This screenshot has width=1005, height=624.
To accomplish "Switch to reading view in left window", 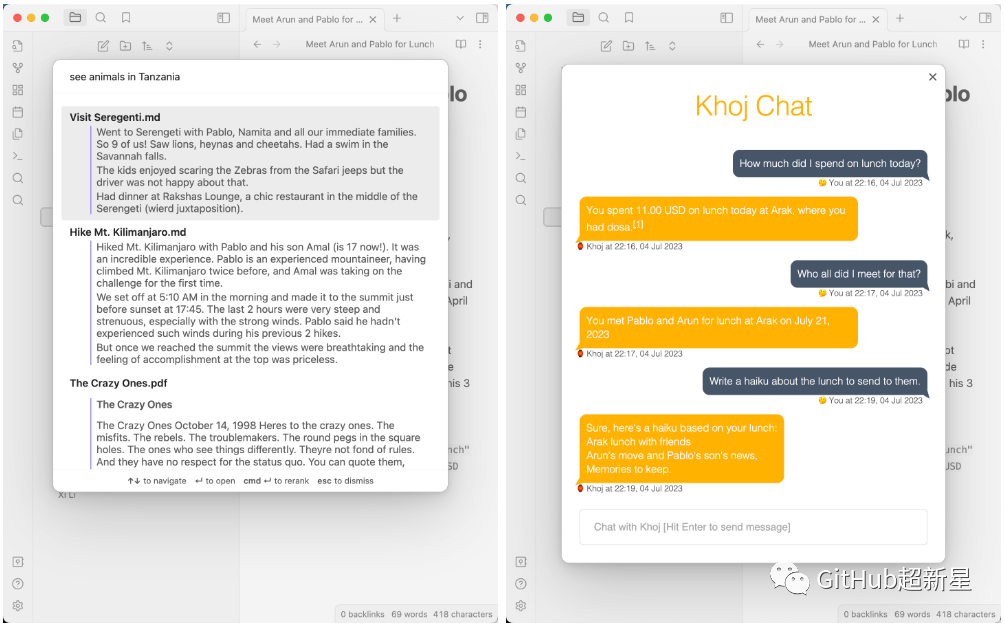I will tap(460, 44).
